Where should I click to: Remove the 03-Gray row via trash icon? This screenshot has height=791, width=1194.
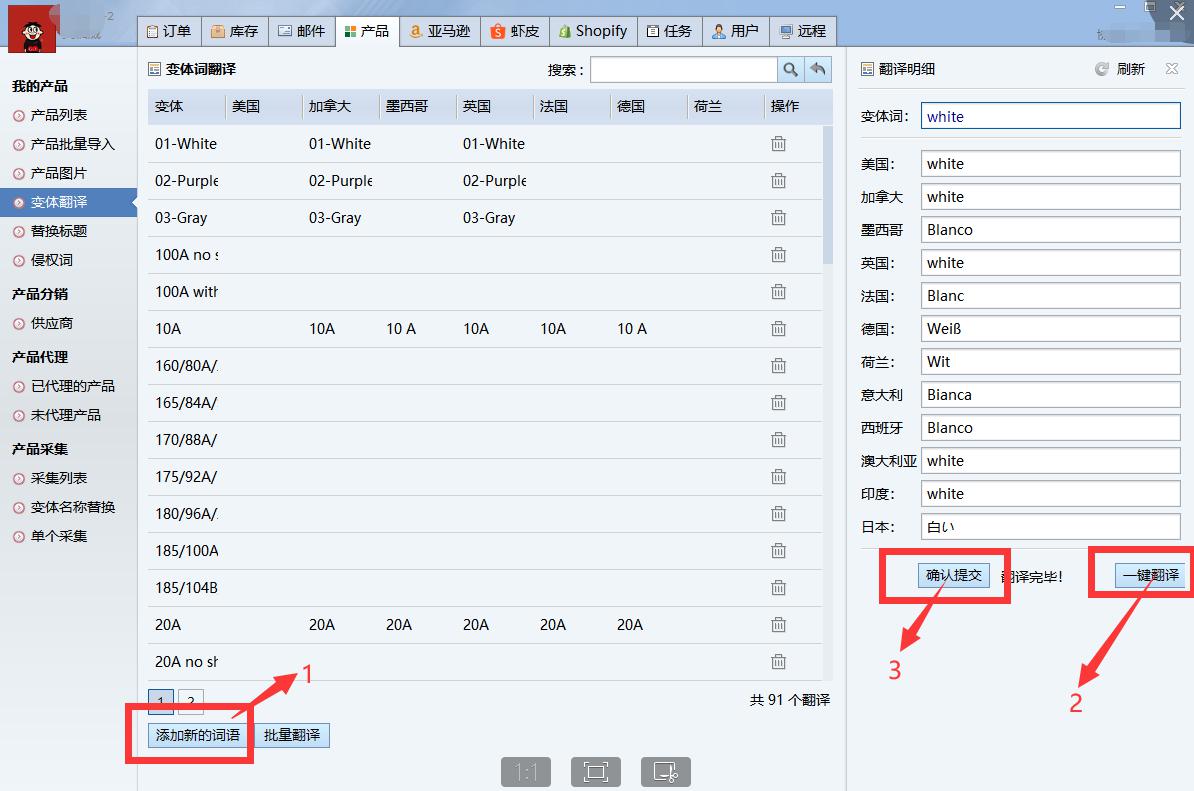click(x=778, y=218)
